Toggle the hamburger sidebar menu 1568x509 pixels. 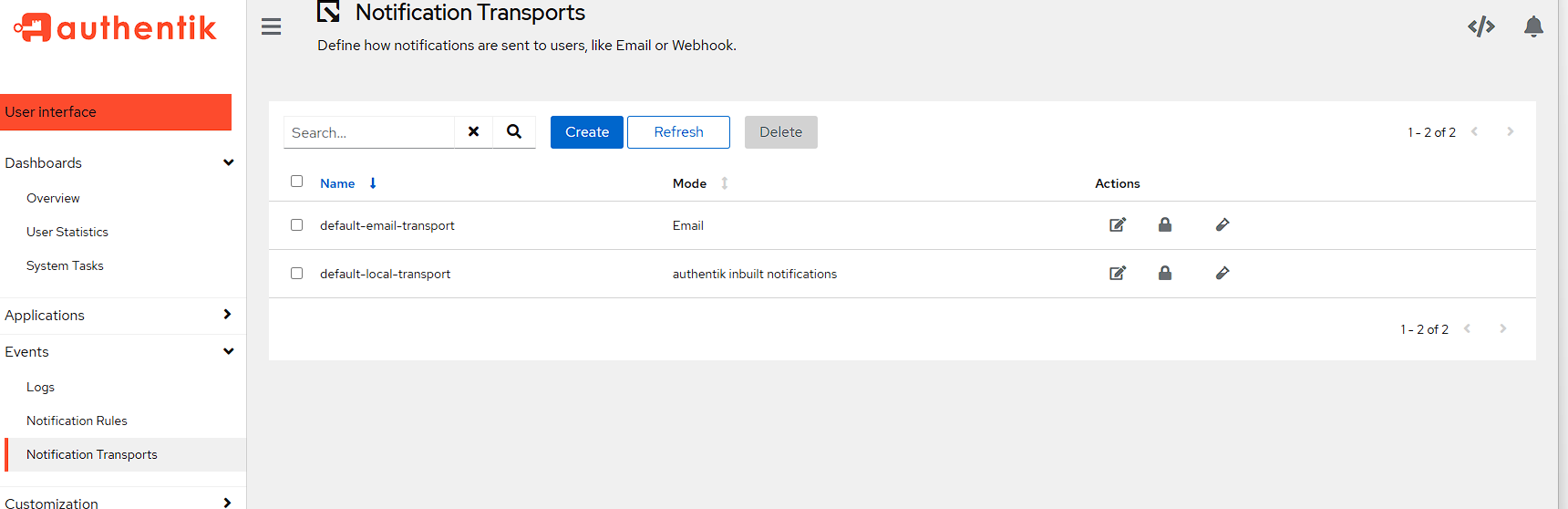[271, 26]
